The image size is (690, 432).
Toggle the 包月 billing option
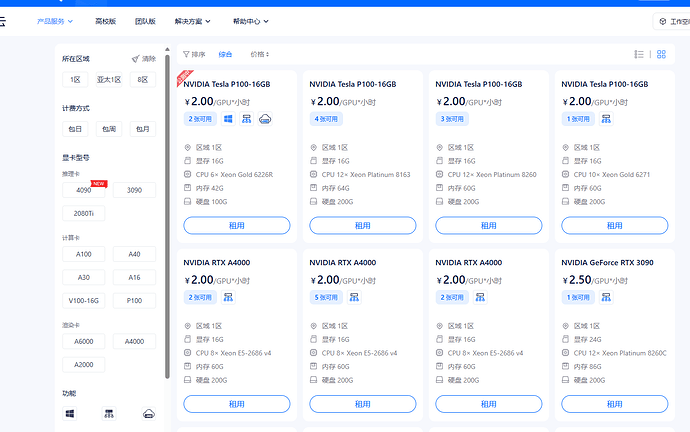point(143,129)
